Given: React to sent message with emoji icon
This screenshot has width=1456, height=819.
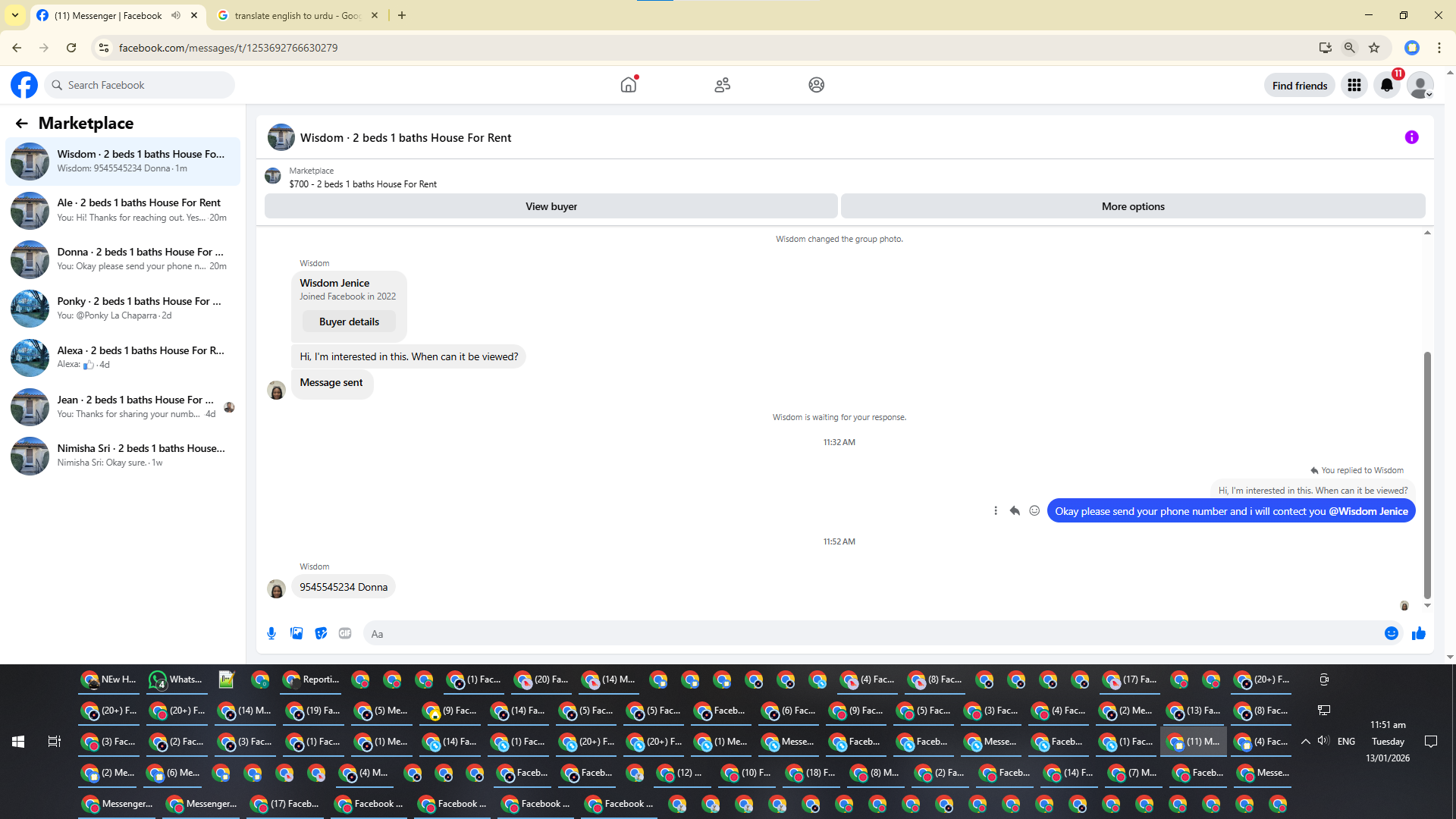Looking at the screenshot, I should coord(1034,511).
